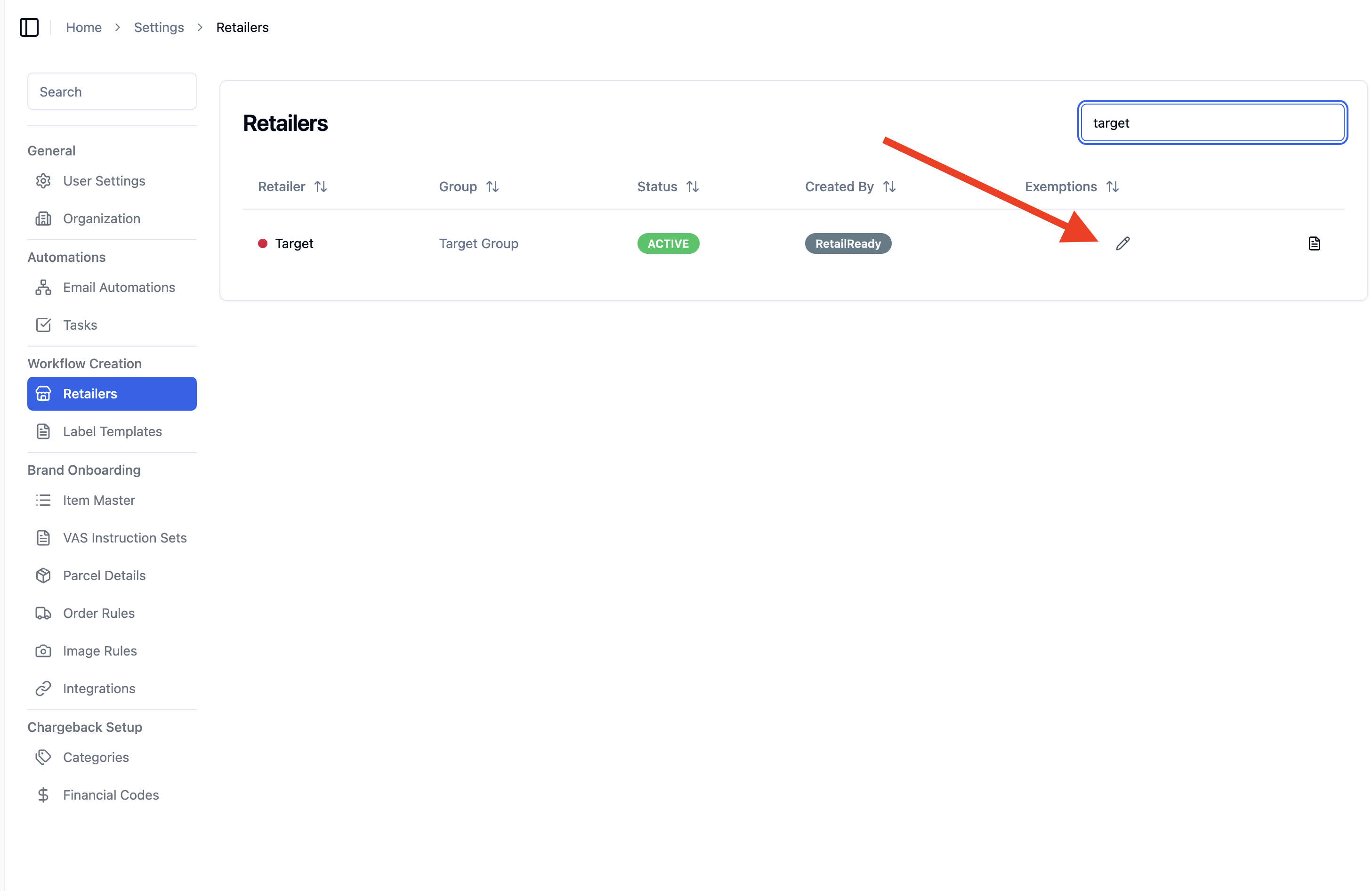Click the Parcel Details box icon
1372x891 pixels.
pyautogui.click(x=43, y=575)
